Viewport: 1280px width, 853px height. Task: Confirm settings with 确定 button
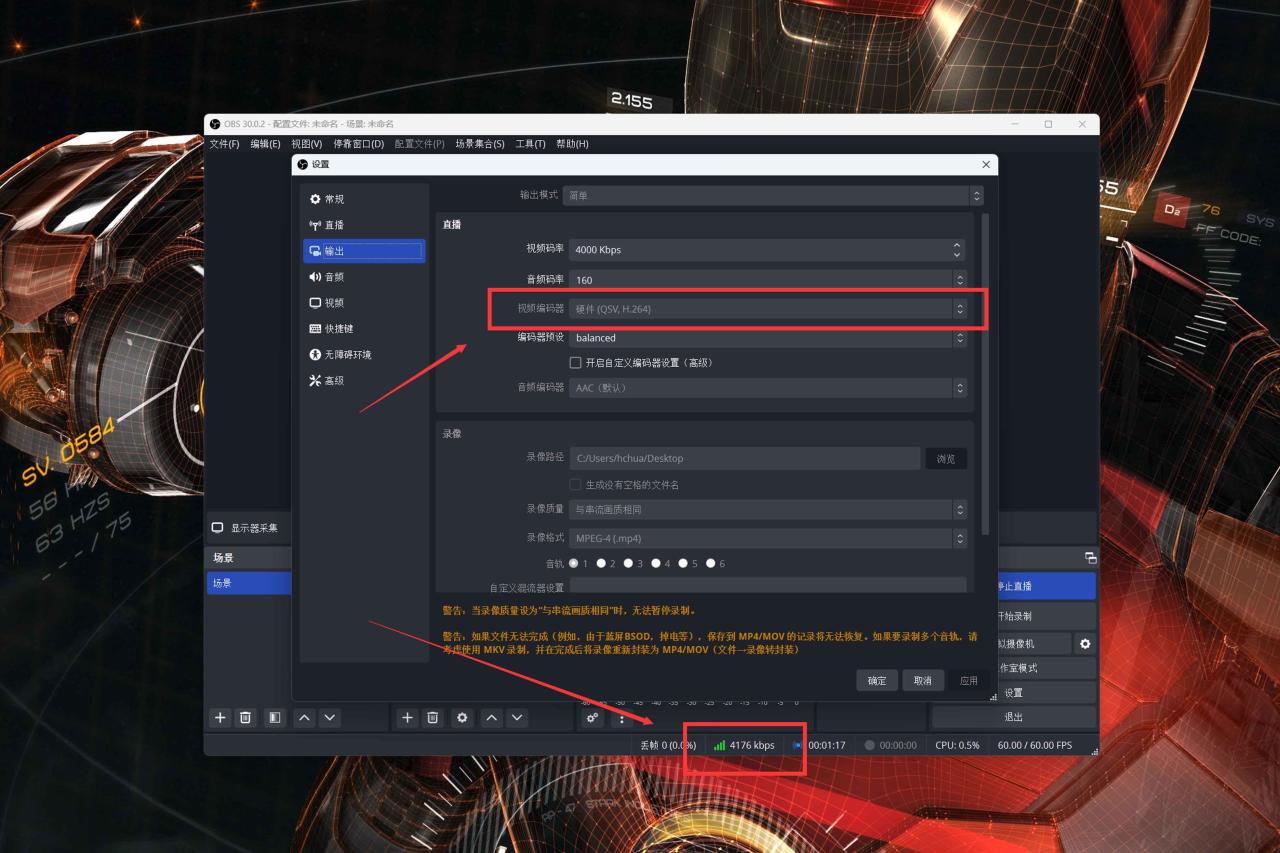tap(877, 681)
